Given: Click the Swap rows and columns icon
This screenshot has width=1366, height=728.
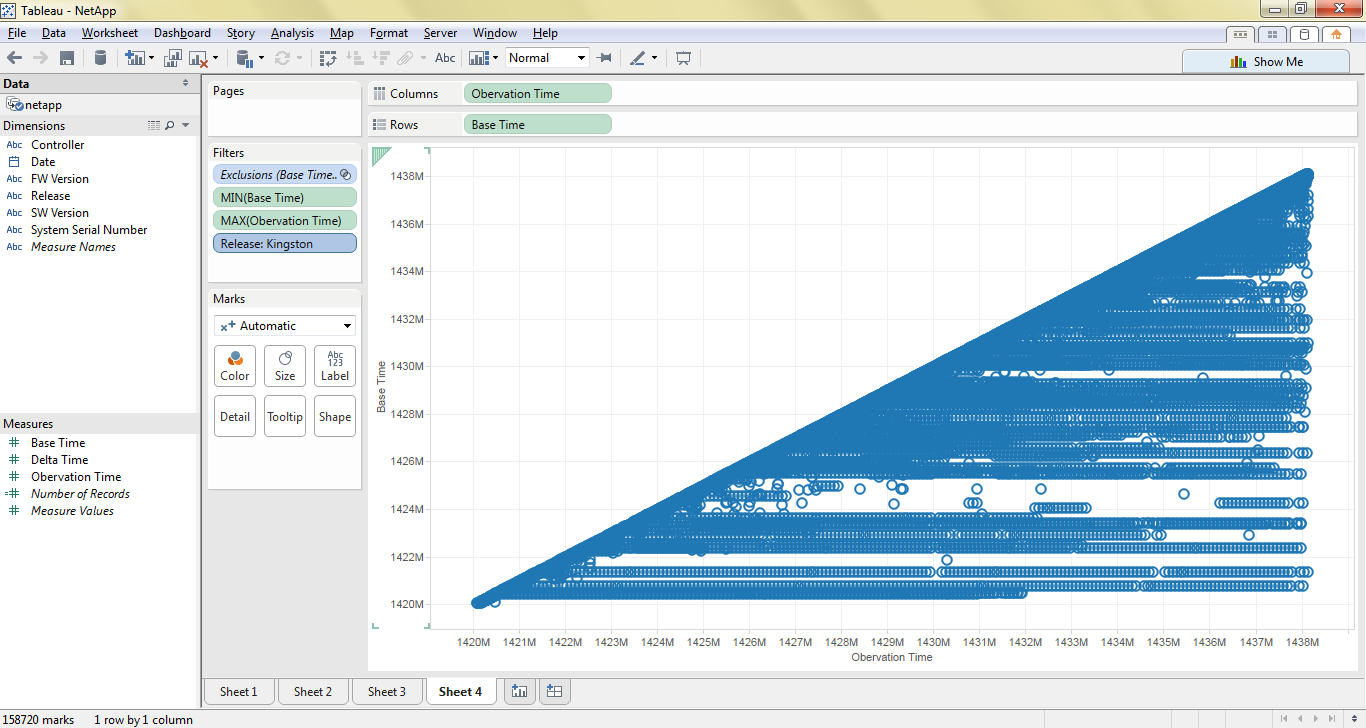Looking at the screenshot, I should click(328, 58).
